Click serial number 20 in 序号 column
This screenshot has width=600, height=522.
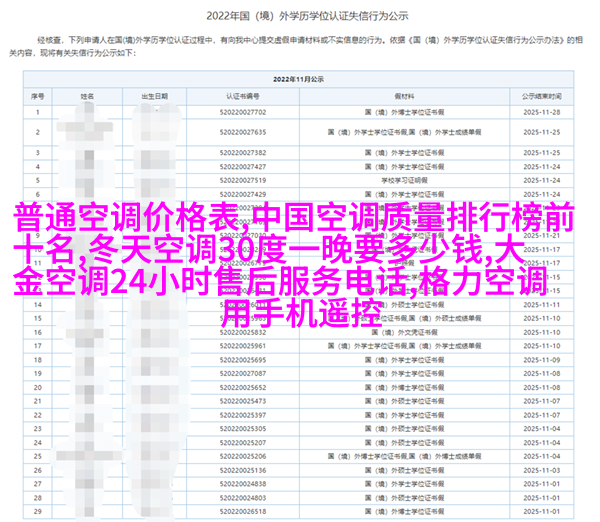tap(38, 387)
